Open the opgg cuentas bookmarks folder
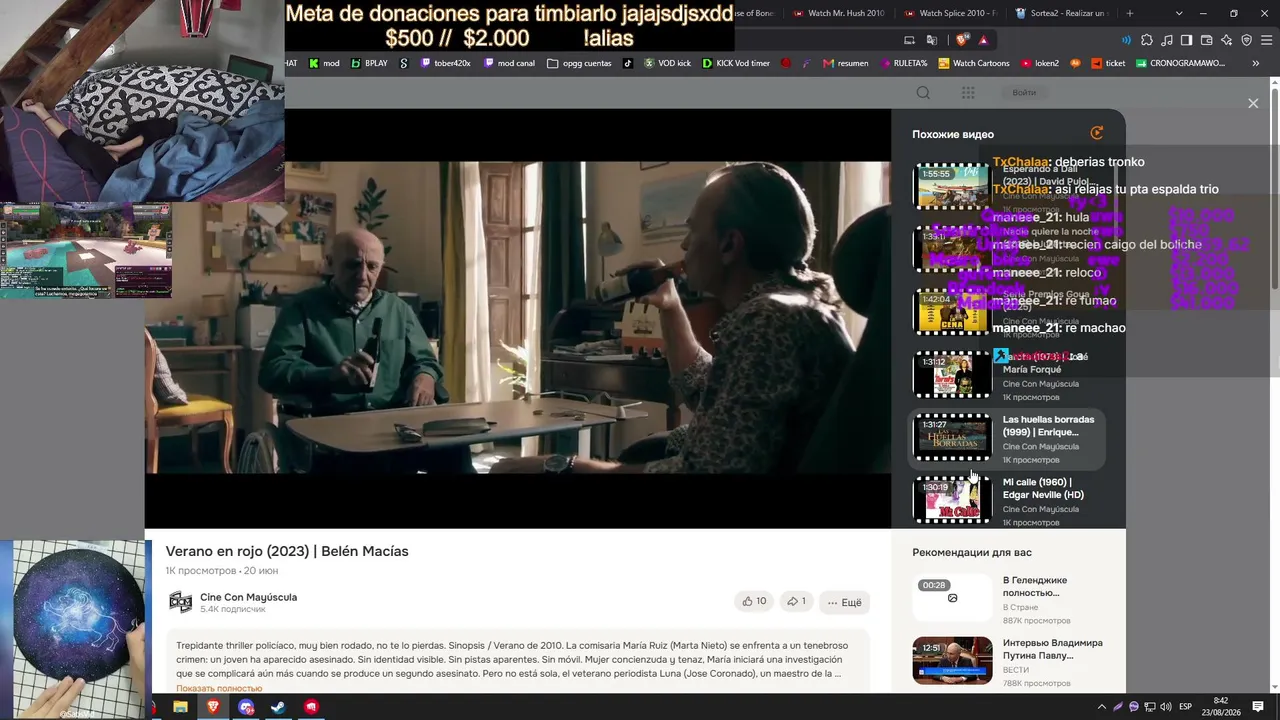Screen dimensions: 1280x720 pyautogui.click(x=579, y=63)
